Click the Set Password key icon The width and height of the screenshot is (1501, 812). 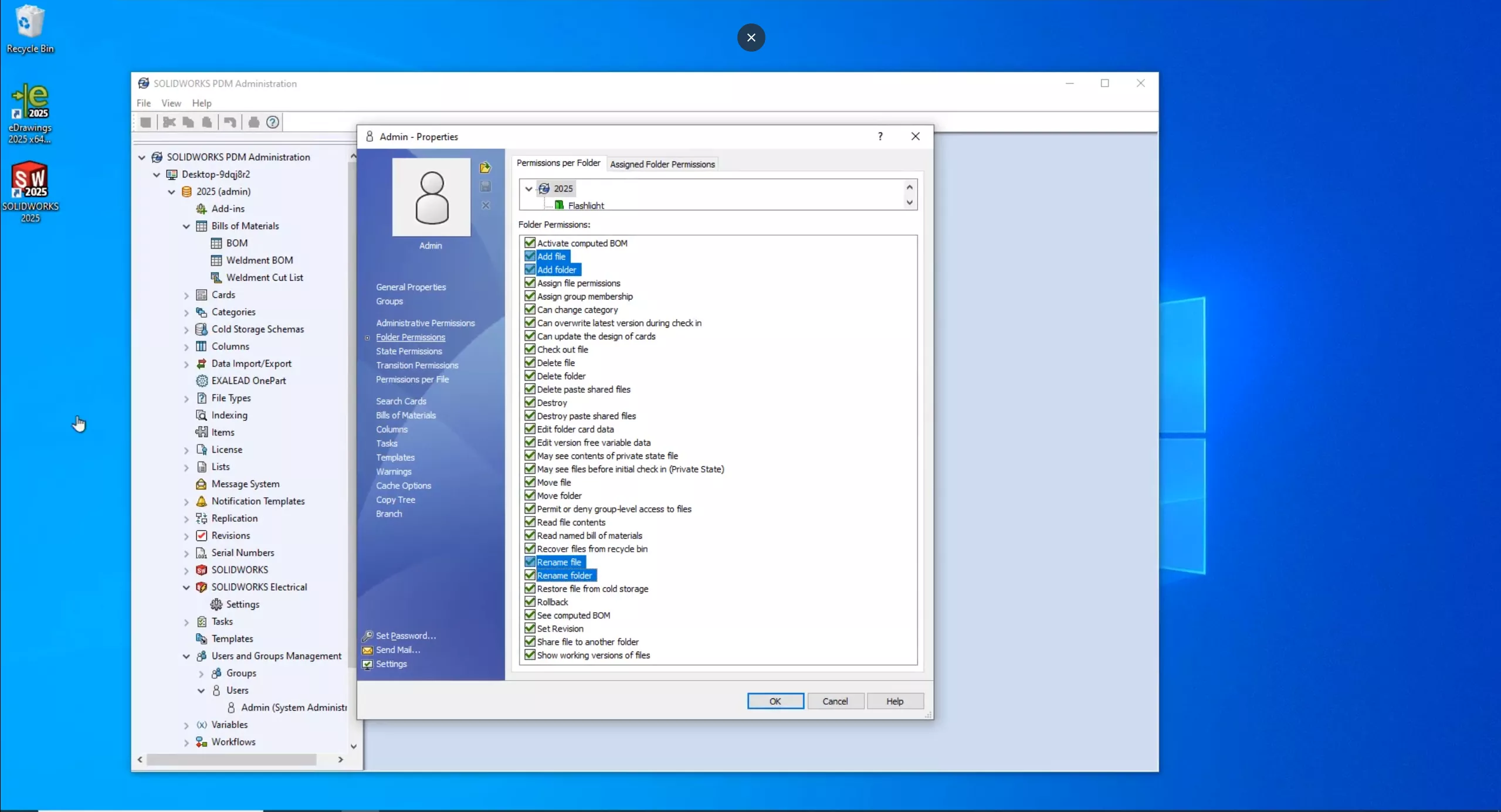coord(367,636)
